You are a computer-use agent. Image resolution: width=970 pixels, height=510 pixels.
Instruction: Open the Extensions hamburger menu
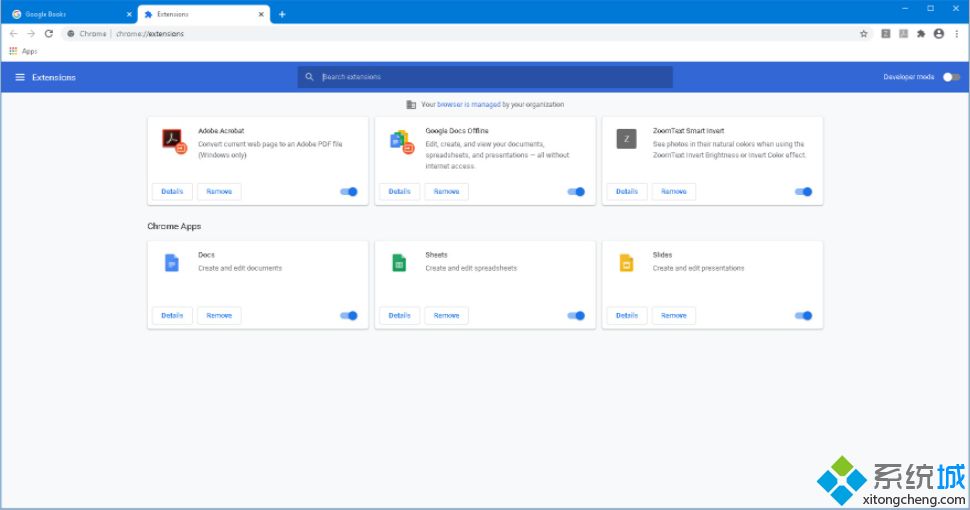click(x=20, y=77)
